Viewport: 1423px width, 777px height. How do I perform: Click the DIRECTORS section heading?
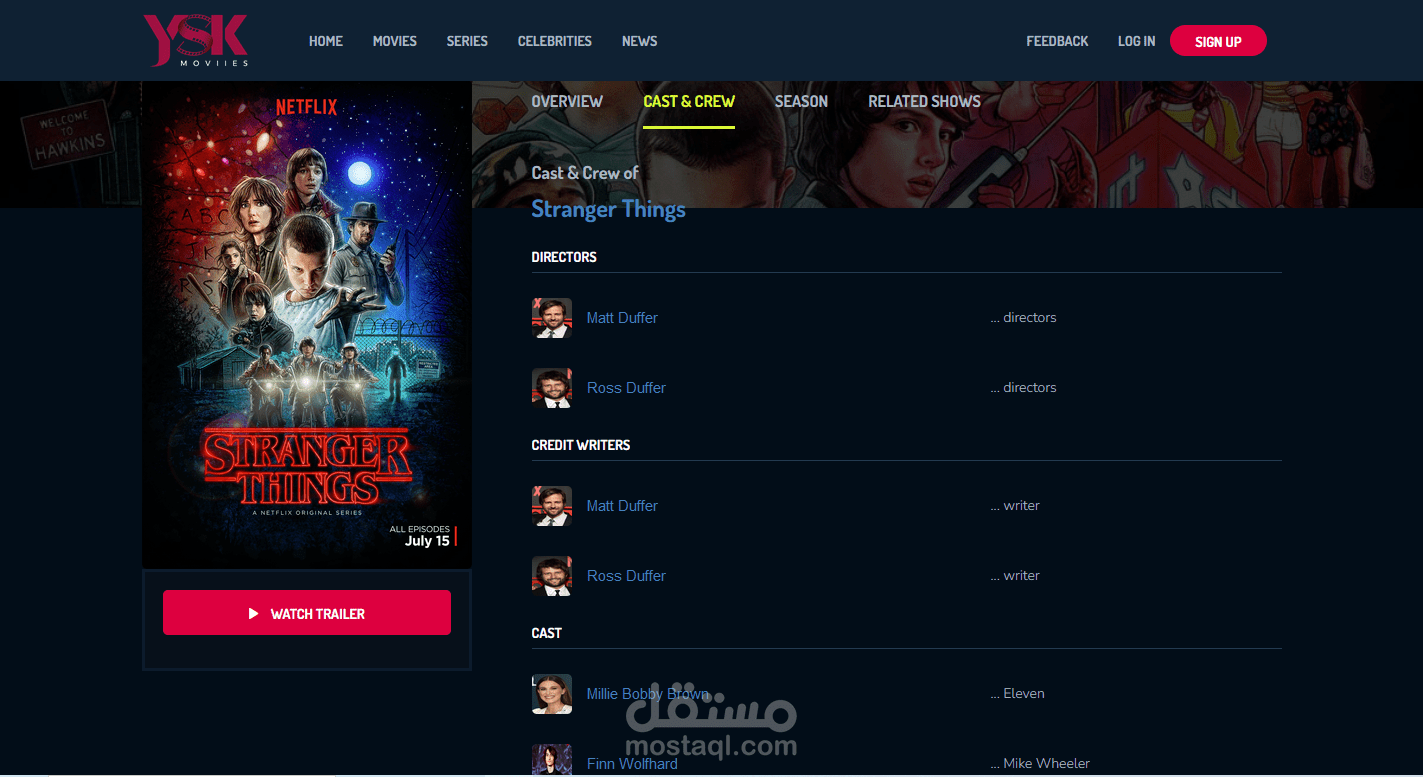(x=564, y=257)
